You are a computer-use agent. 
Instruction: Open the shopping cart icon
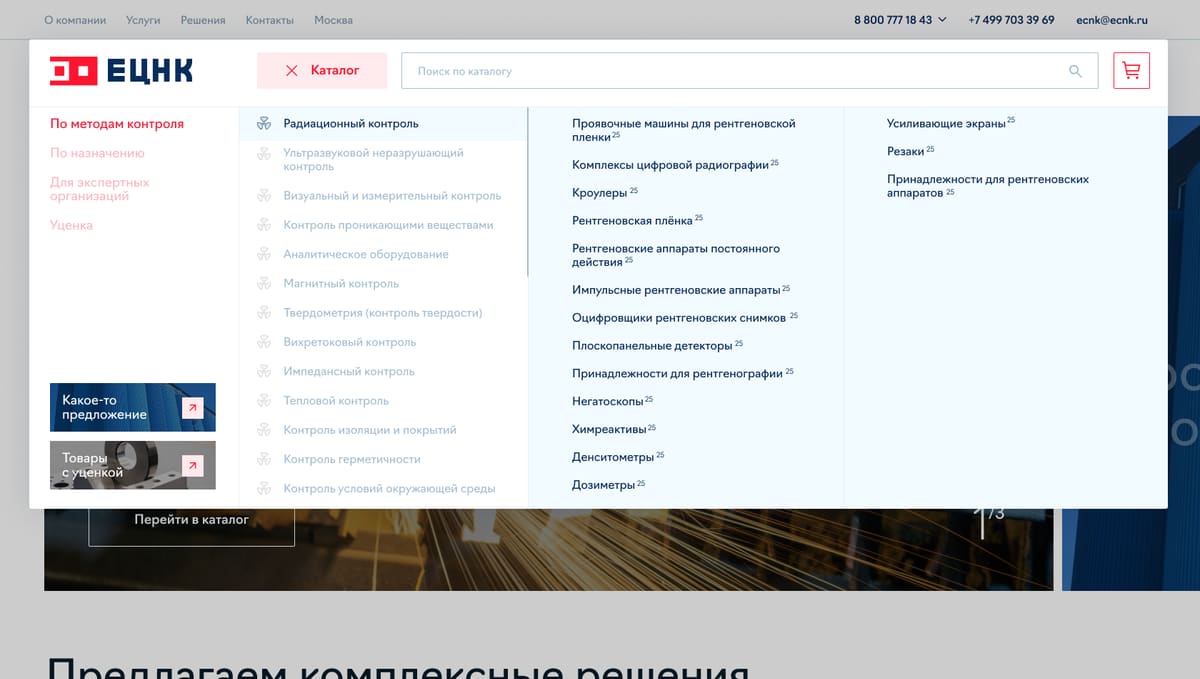click(1131, 71)
